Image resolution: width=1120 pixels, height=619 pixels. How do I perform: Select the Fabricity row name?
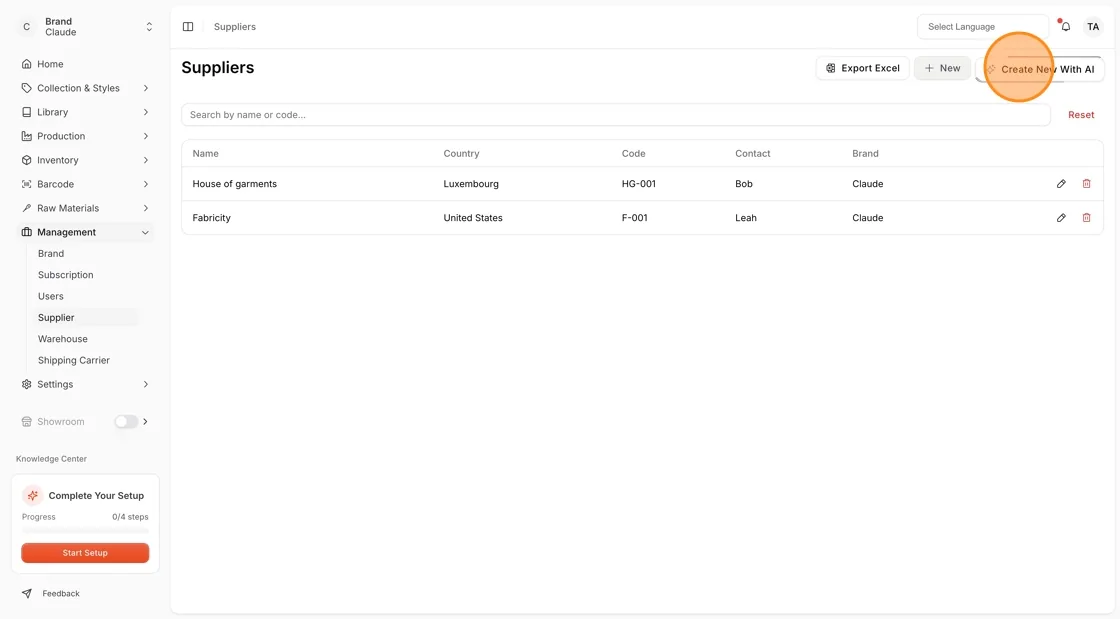tap(211, 218)
